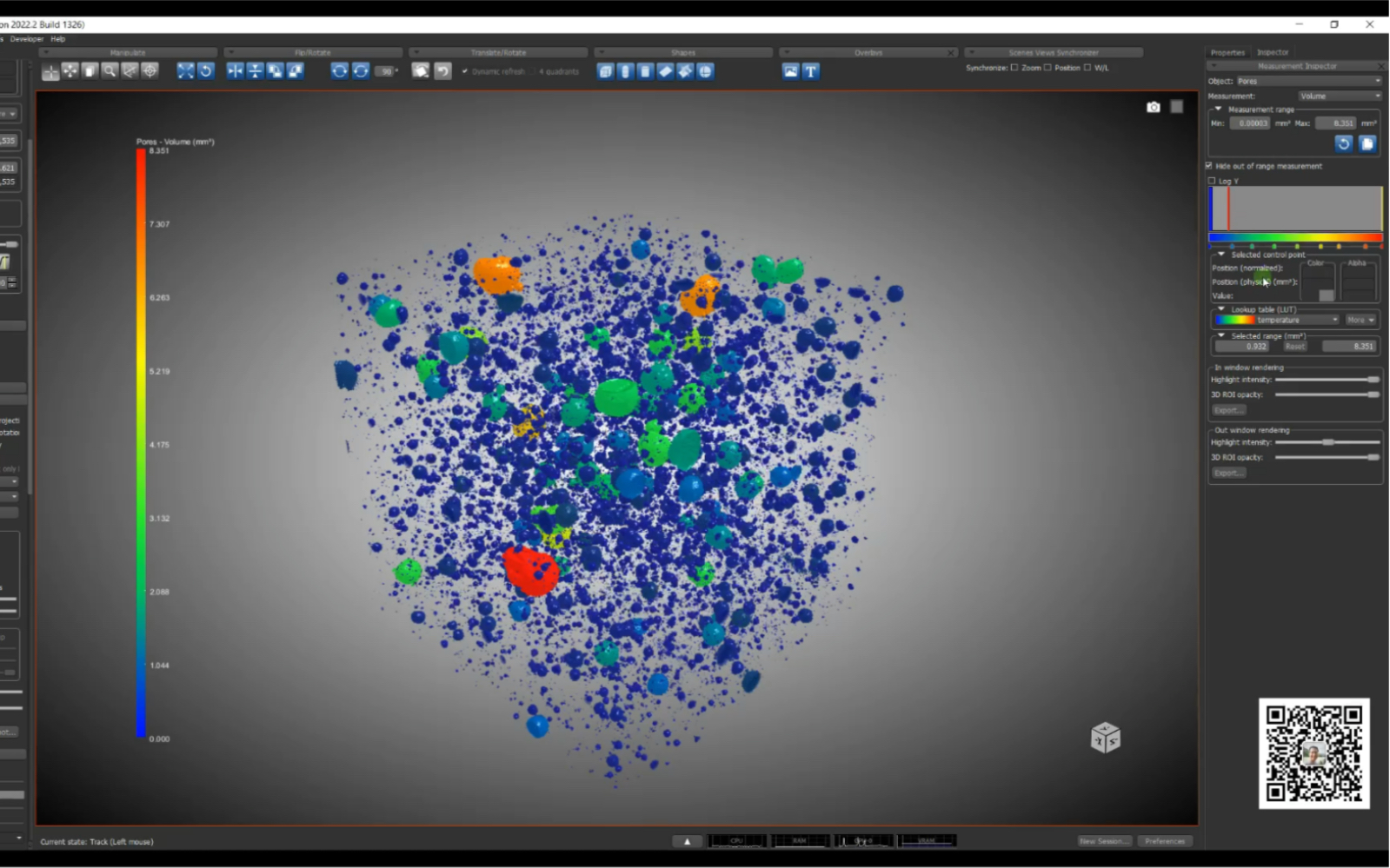Click Export under In window rendering

(x=1228, y=410)
